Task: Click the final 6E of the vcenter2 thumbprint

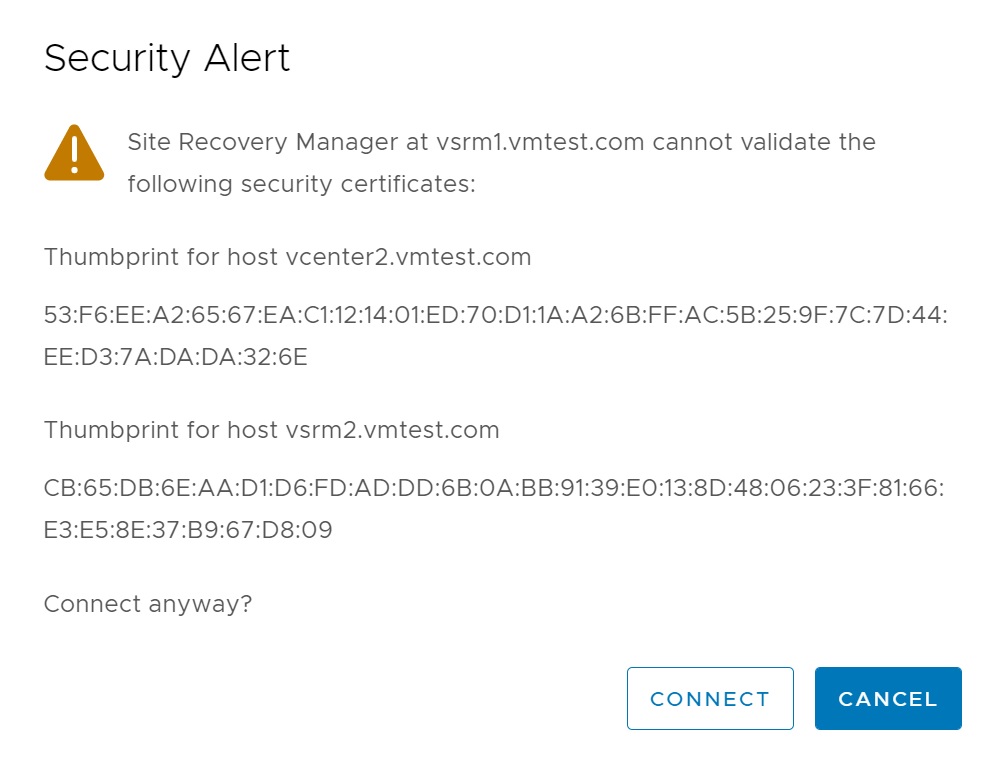Action: (x=293, y=357)
